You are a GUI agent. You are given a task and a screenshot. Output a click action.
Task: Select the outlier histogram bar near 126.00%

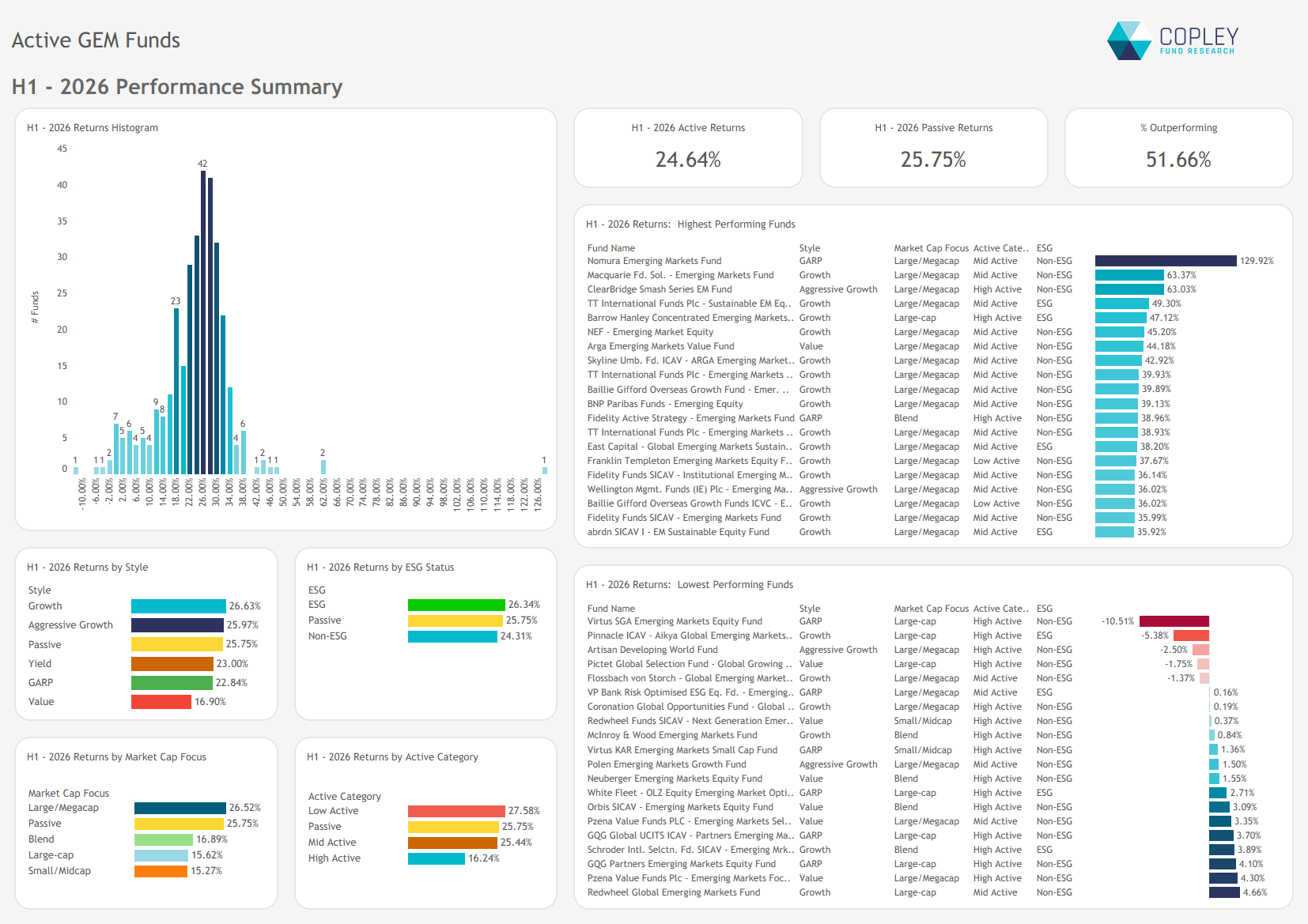[544, 470]
